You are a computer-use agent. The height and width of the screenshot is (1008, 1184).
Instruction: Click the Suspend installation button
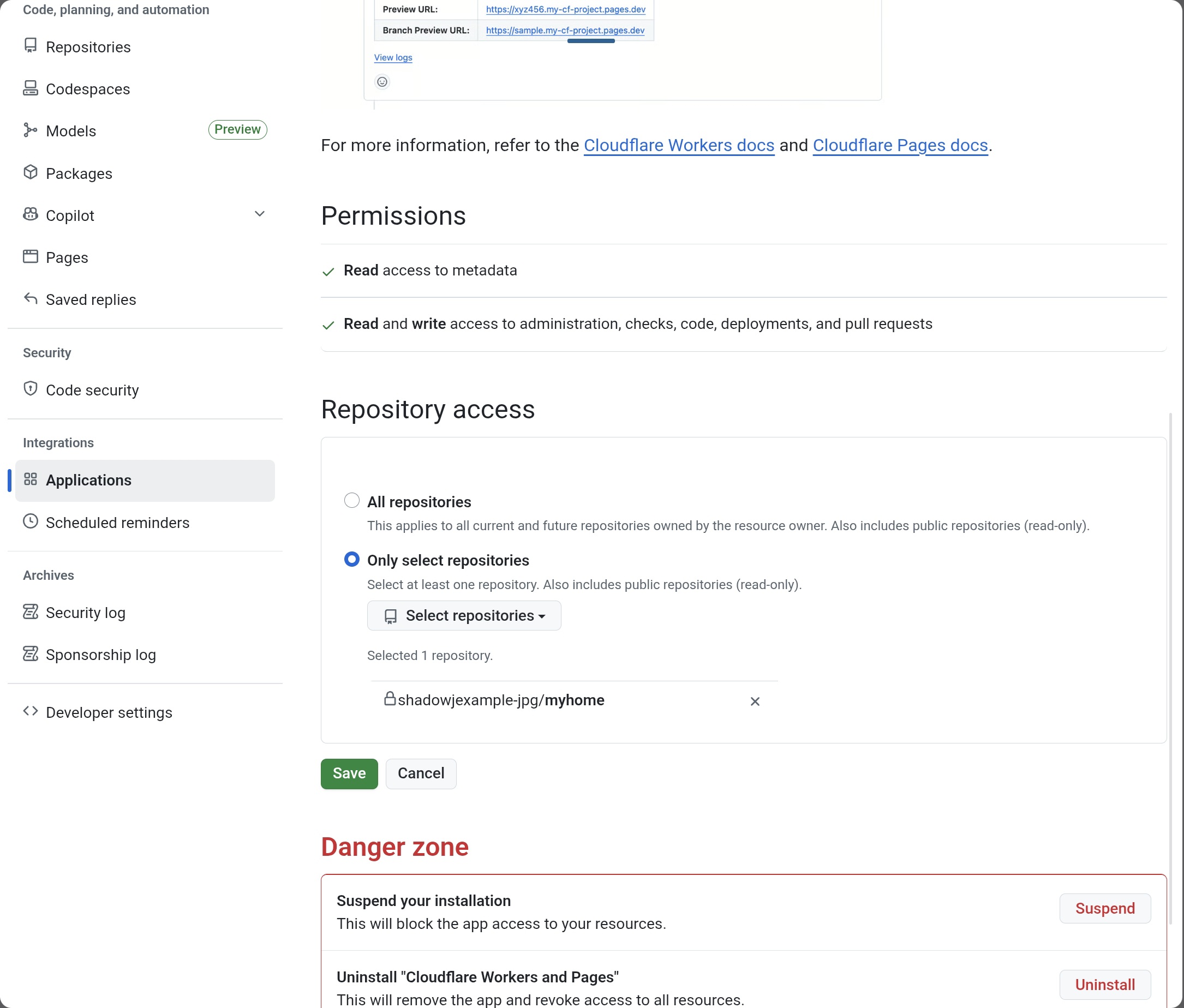1104,908
